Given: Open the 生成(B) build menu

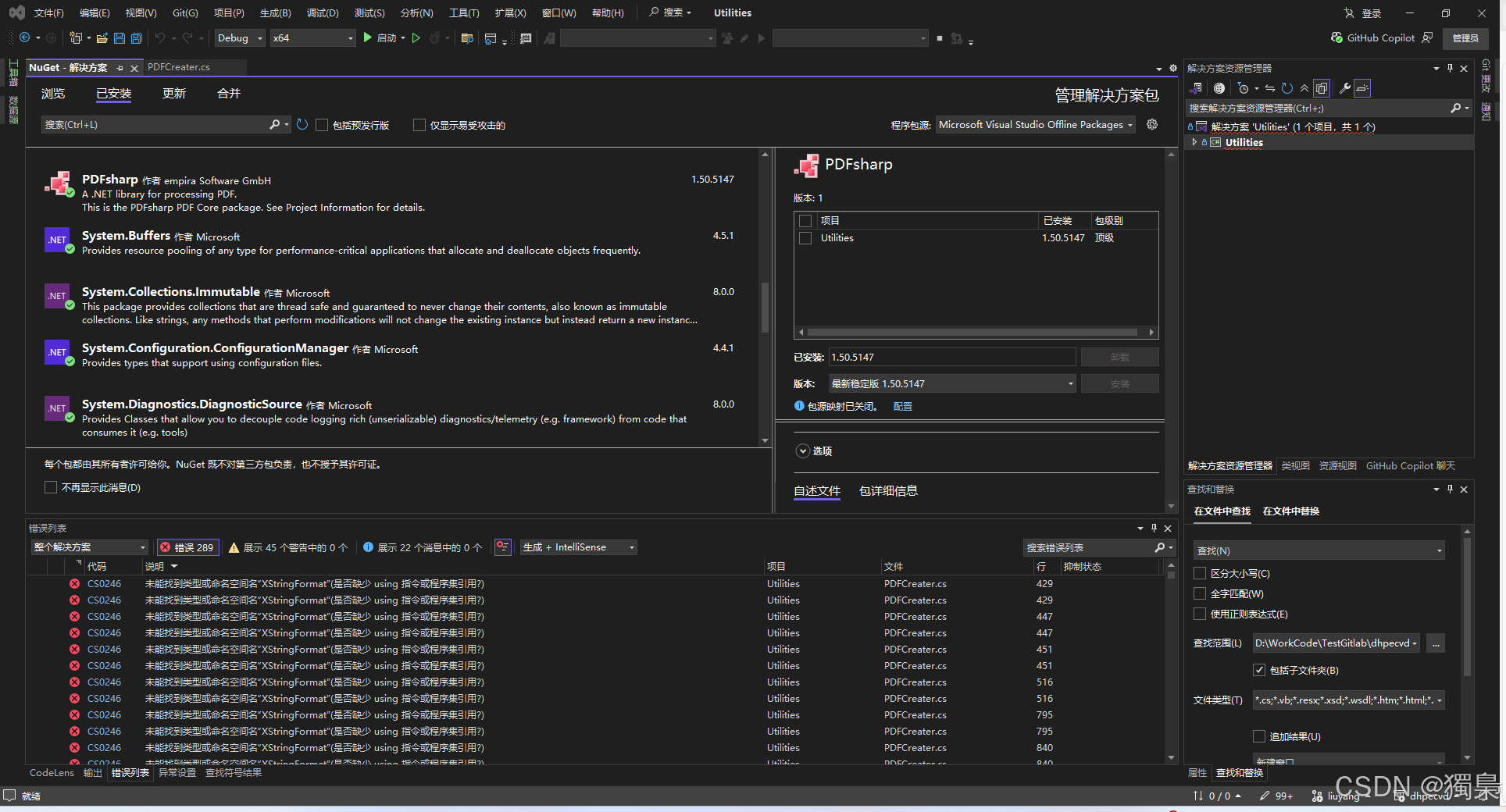Looking at the screenshot, I should [x=276, y=12].
